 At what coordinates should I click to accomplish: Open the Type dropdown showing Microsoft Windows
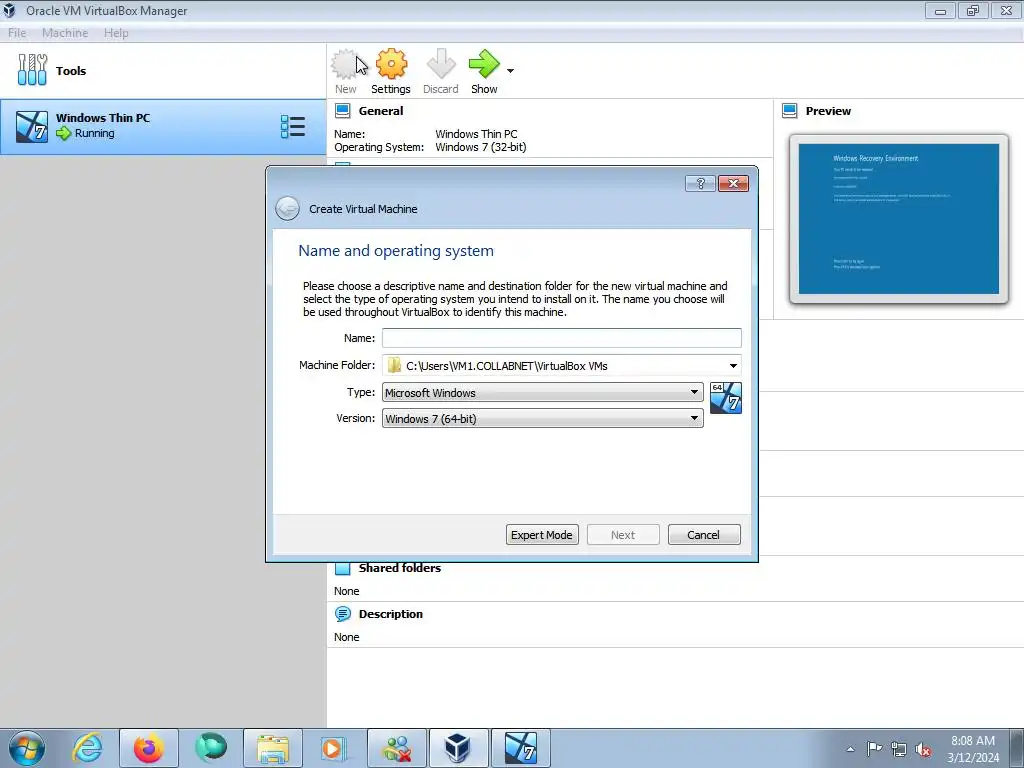[x=543, y=392]
